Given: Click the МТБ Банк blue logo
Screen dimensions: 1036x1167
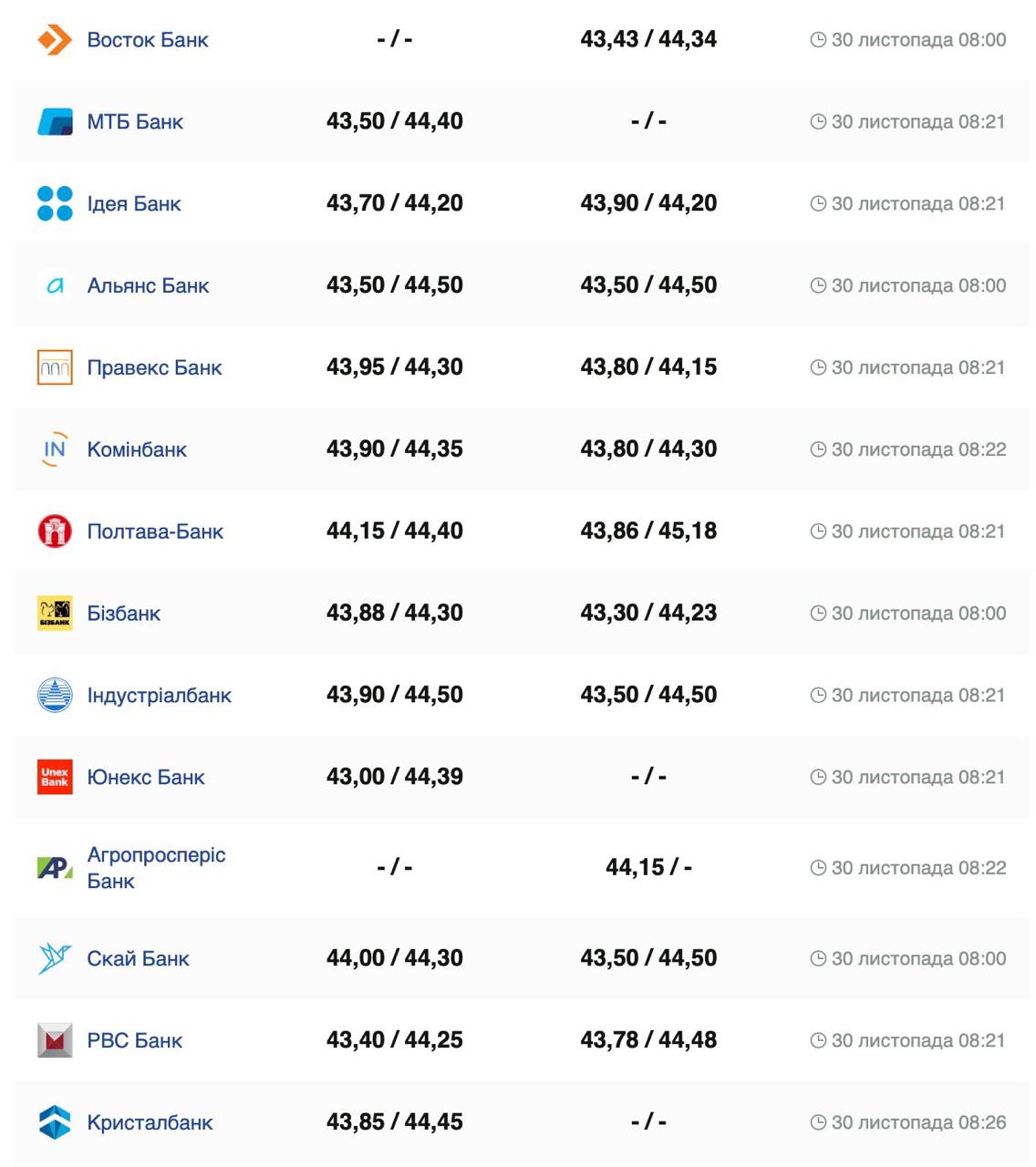Looking at the screenshot, I should pyautogui.click(x=55, y=122).
